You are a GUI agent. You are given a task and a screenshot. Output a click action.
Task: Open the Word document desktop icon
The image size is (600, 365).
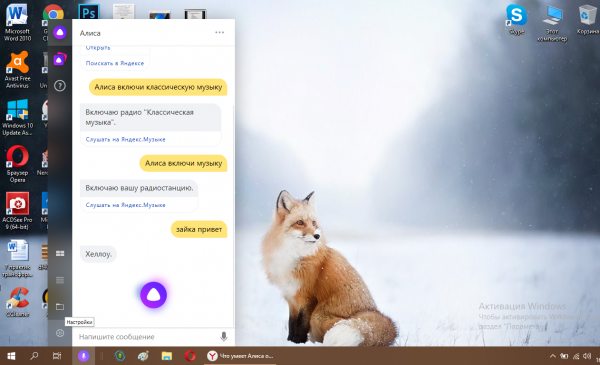tap(17, 259)
